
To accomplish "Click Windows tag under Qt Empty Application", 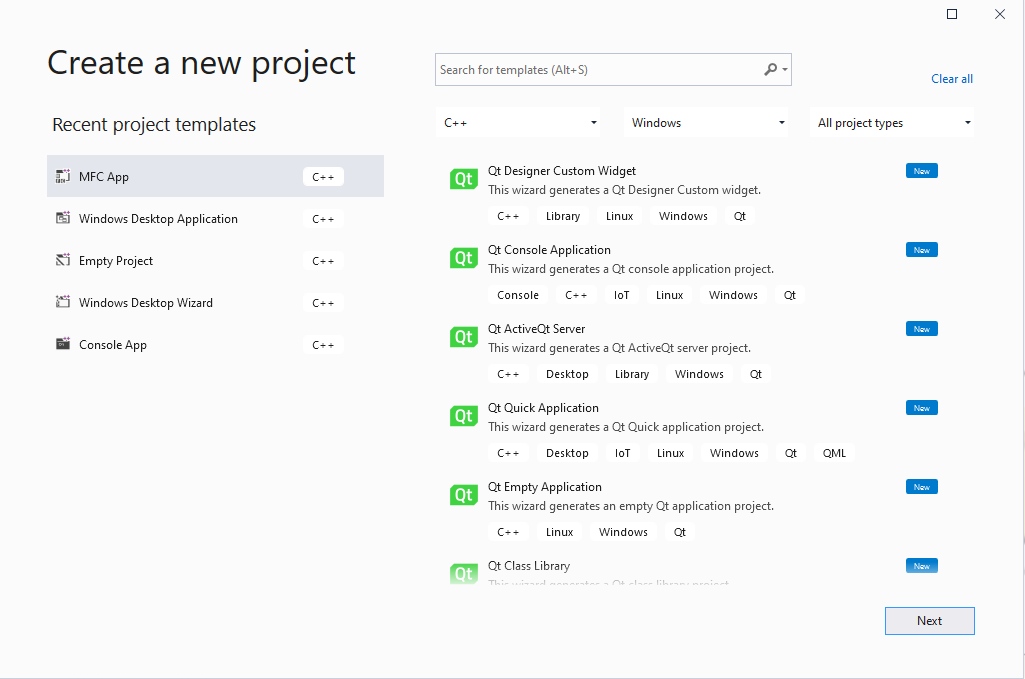I will point(623,532).
